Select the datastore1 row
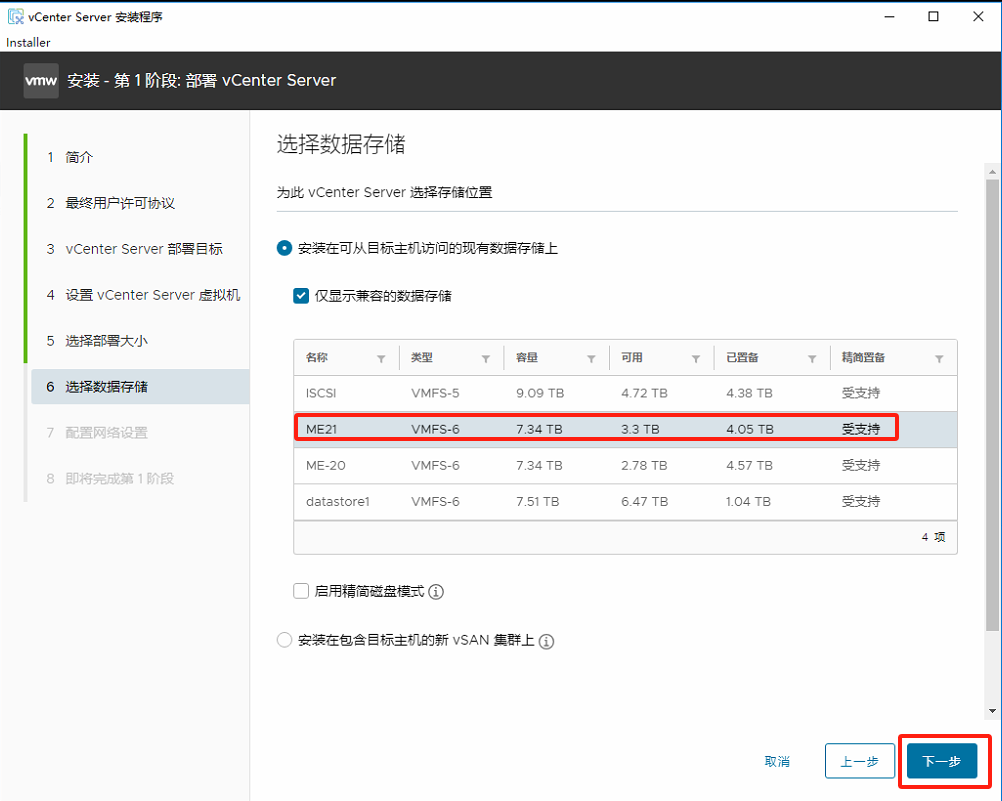Viewport: 1002px width, 801px height. coord(625,502)
